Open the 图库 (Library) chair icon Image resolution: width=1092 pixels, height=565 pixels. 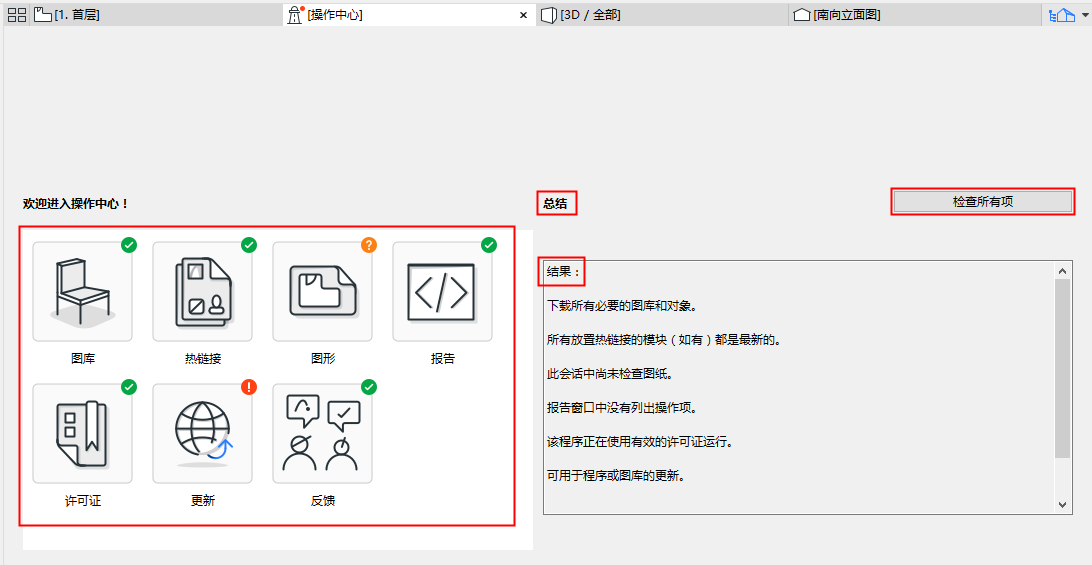82,291
